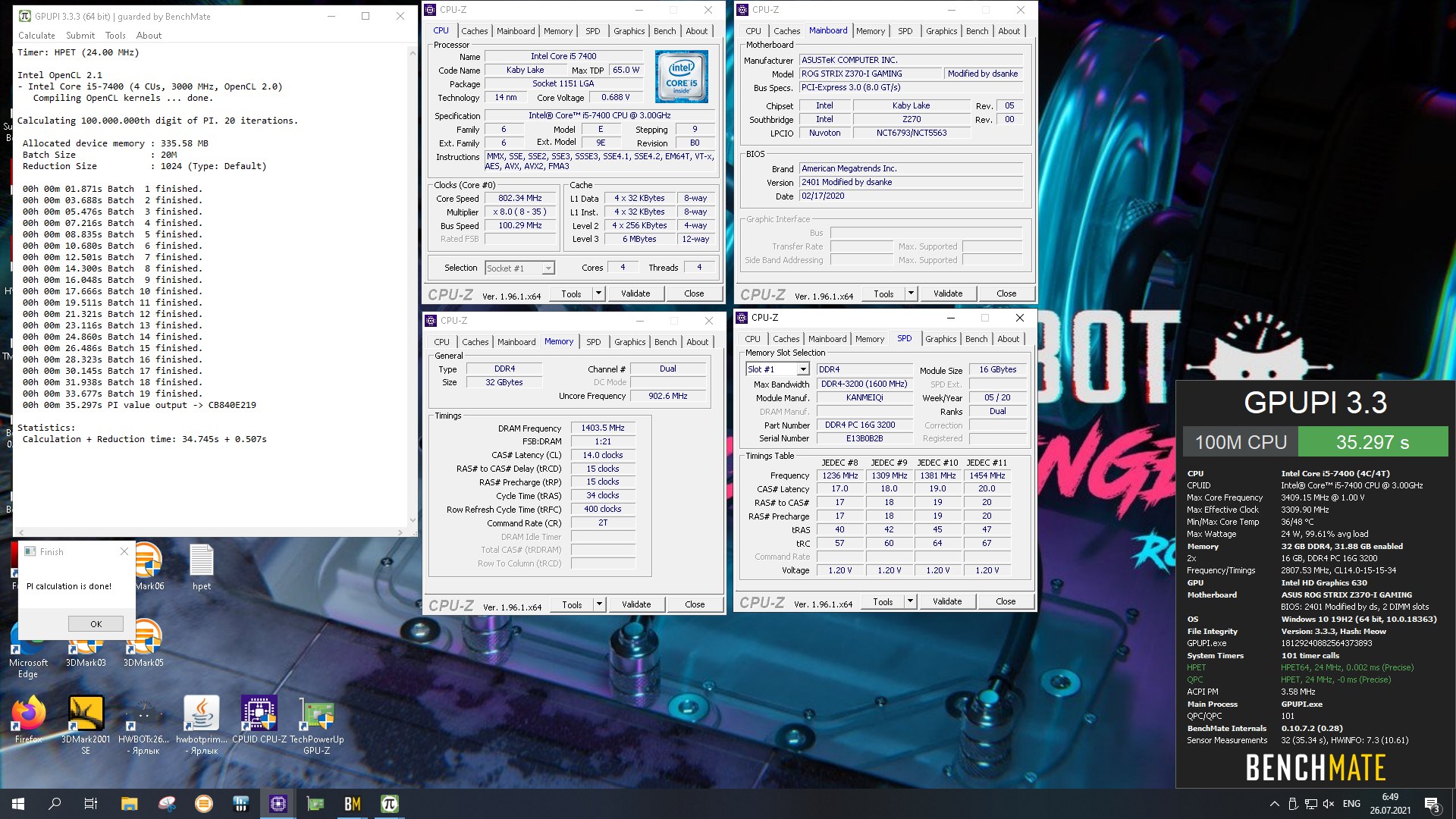Launch 3DMark2001 SE desktop shortcut

(x=86, y=724)
